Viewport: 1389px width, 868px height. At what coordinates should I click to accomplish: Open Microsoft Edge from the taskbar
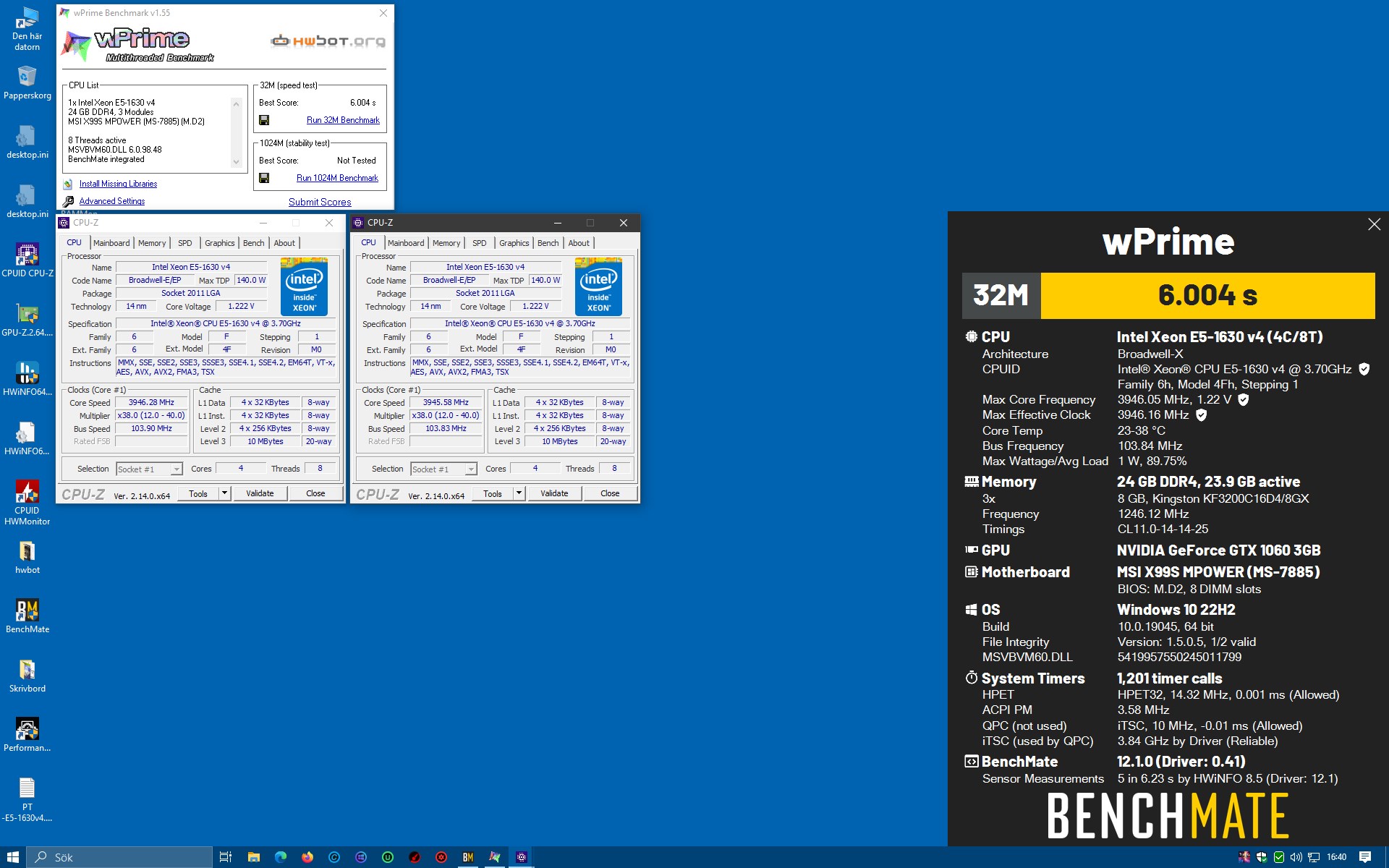281,857
